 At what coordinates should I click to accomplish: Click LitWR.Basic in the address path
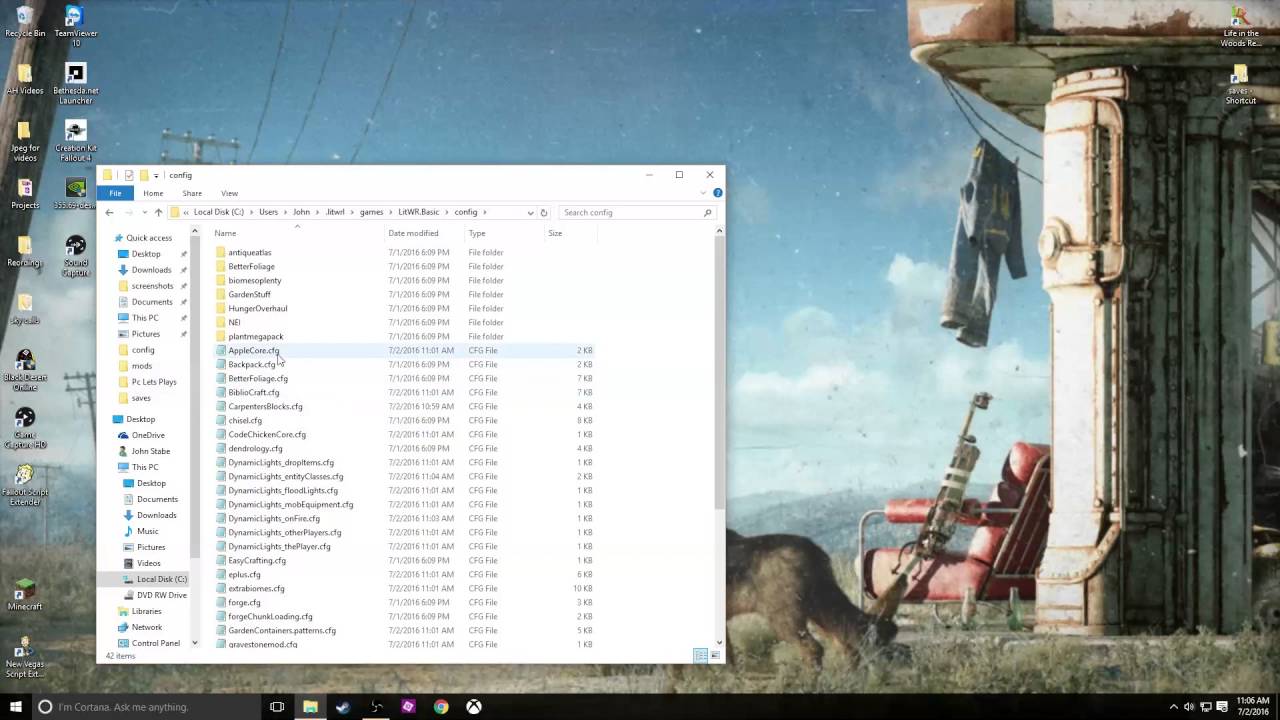418,212
